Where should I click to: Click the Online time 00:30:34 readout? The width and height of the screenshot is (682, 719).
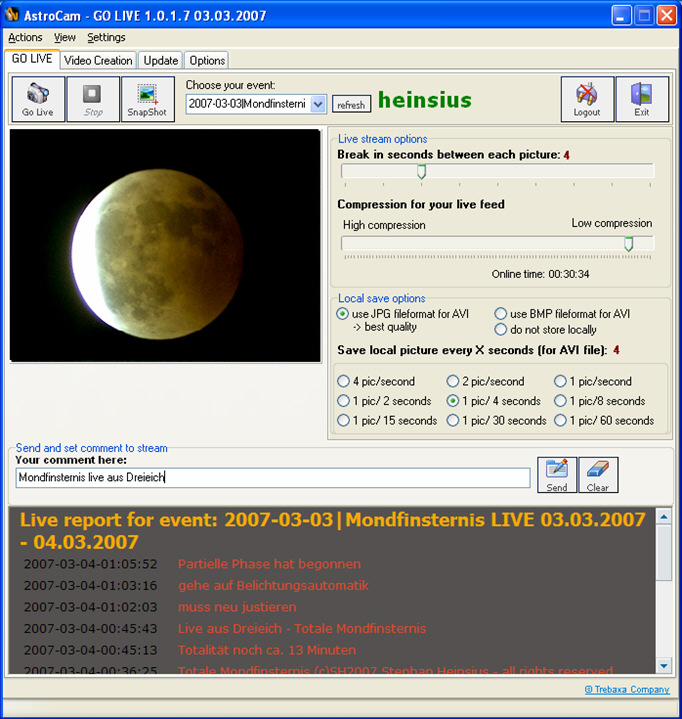click(540, 274)
